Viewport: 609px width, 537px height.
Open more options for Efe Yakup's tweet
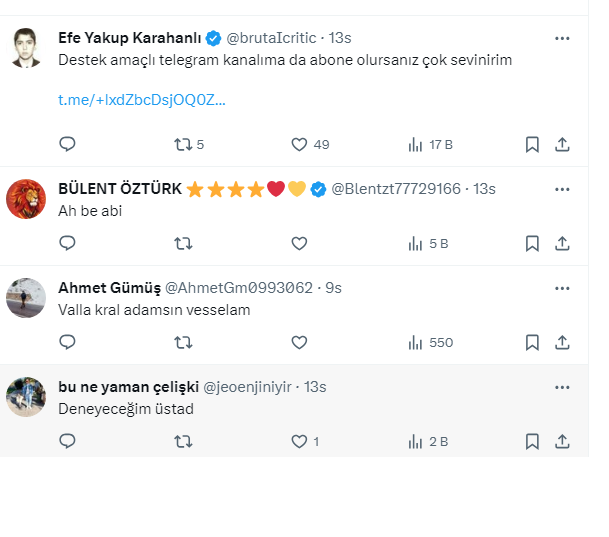click(562, 38)
